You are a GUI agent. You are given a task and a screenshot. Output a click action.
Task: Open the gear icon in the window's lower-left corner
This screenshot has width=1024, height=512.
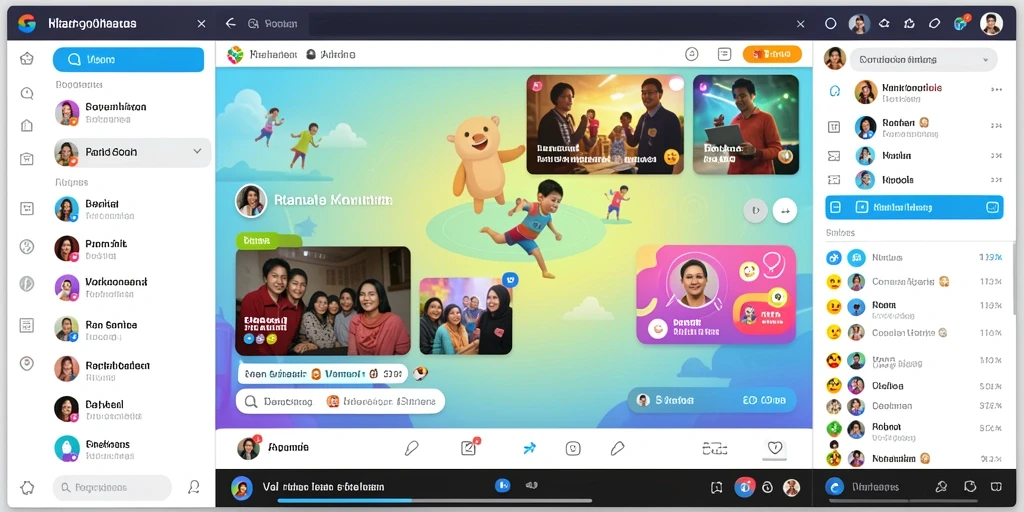pyautogui.click(x=27, y=488)
